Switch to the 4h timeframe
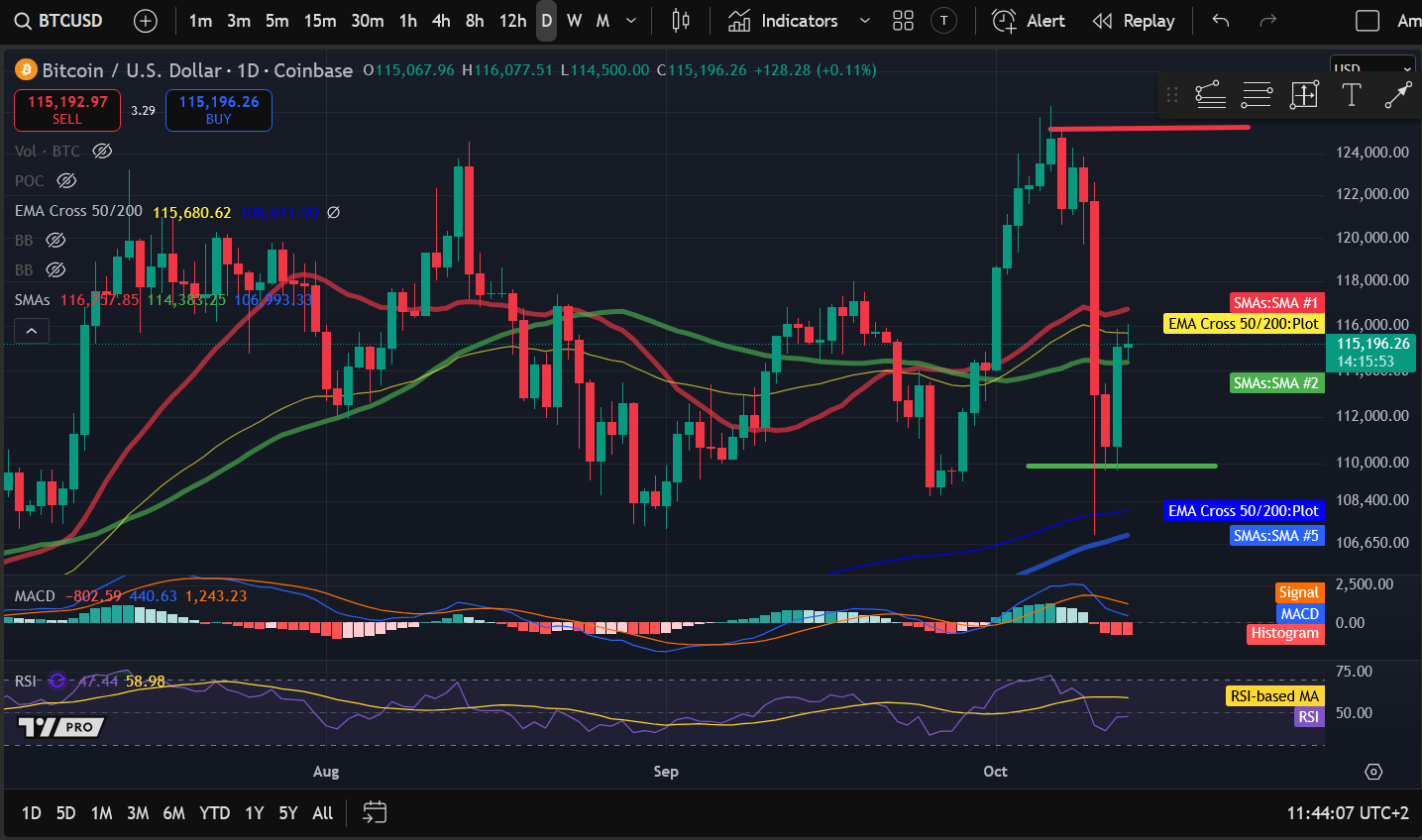Viewport: 1422px width, 840px height. point(441,21)
